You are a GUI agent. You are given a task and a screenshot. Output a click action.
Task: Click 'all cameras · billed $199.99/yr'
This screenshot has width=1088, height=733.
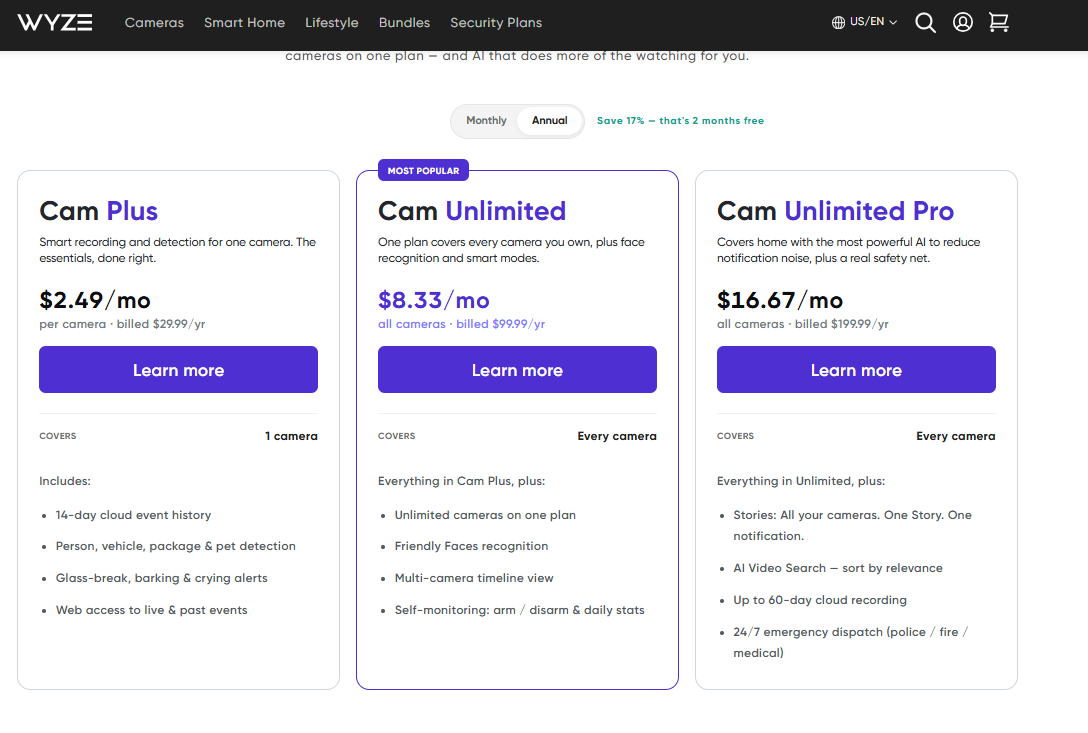[x=803, y=324]
